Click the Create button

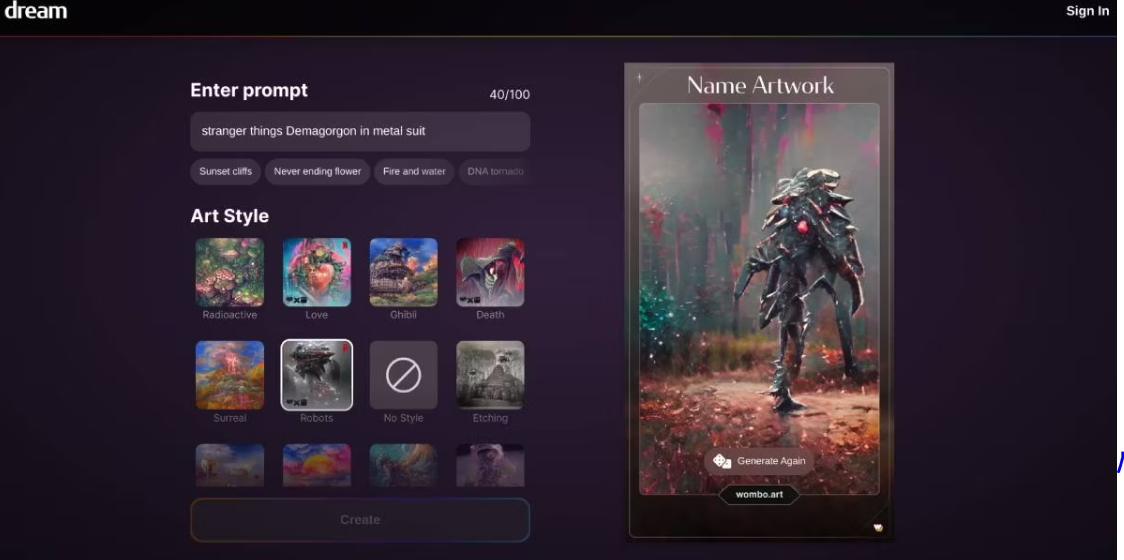(360, 520)
